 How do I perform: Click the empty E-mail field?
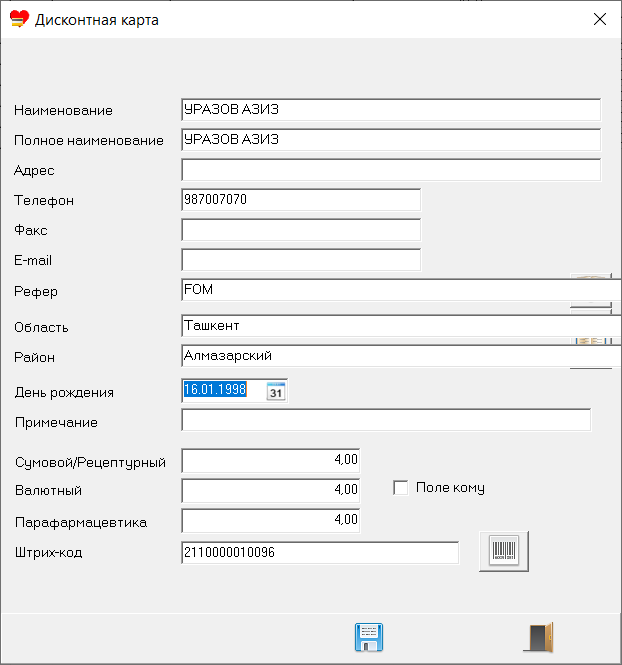(x=301, y=260)
